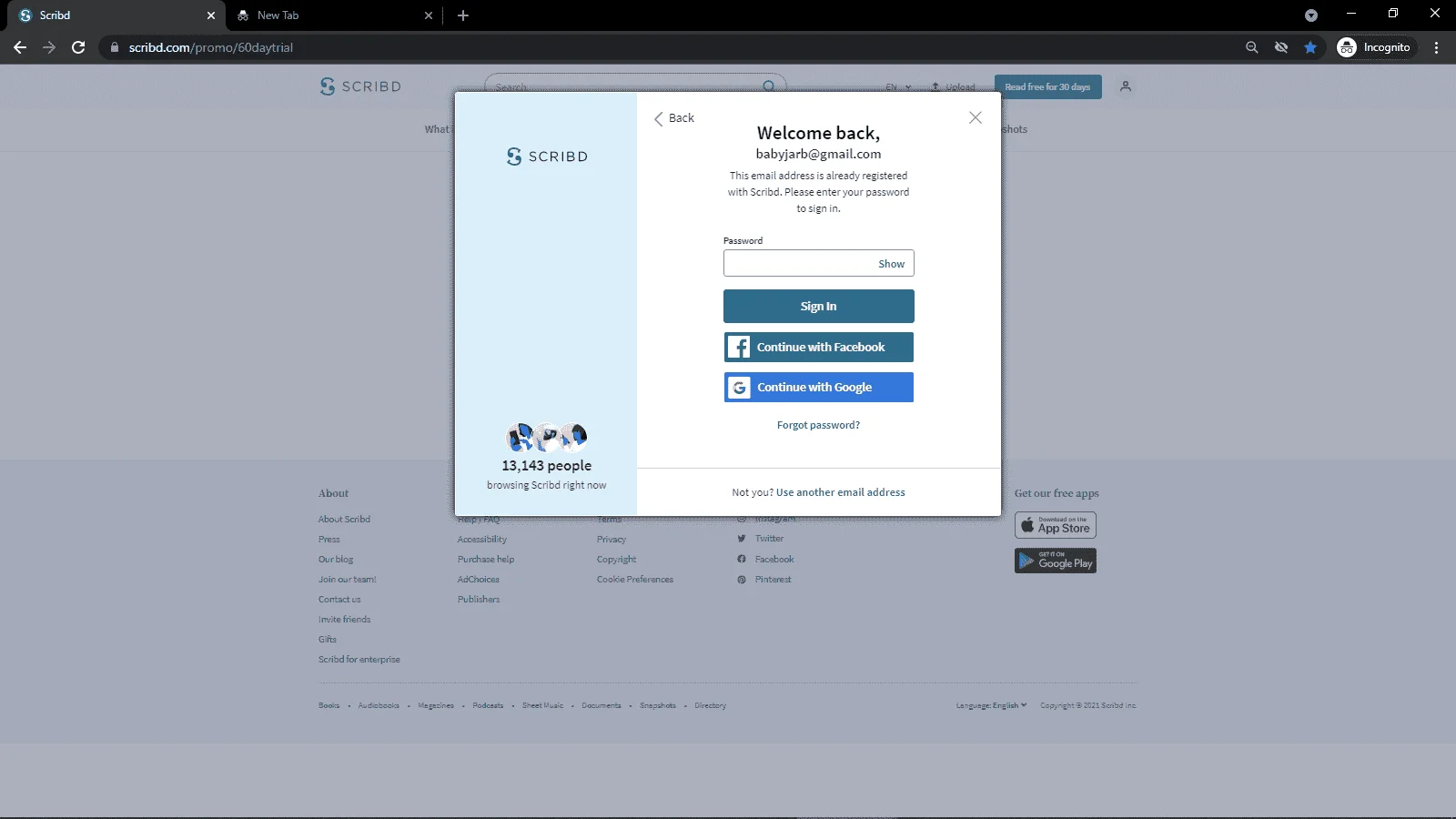The height and width of the screenshot is (819, 1456).
Task: Click the Sign In button
Action: tap(818, 306)
